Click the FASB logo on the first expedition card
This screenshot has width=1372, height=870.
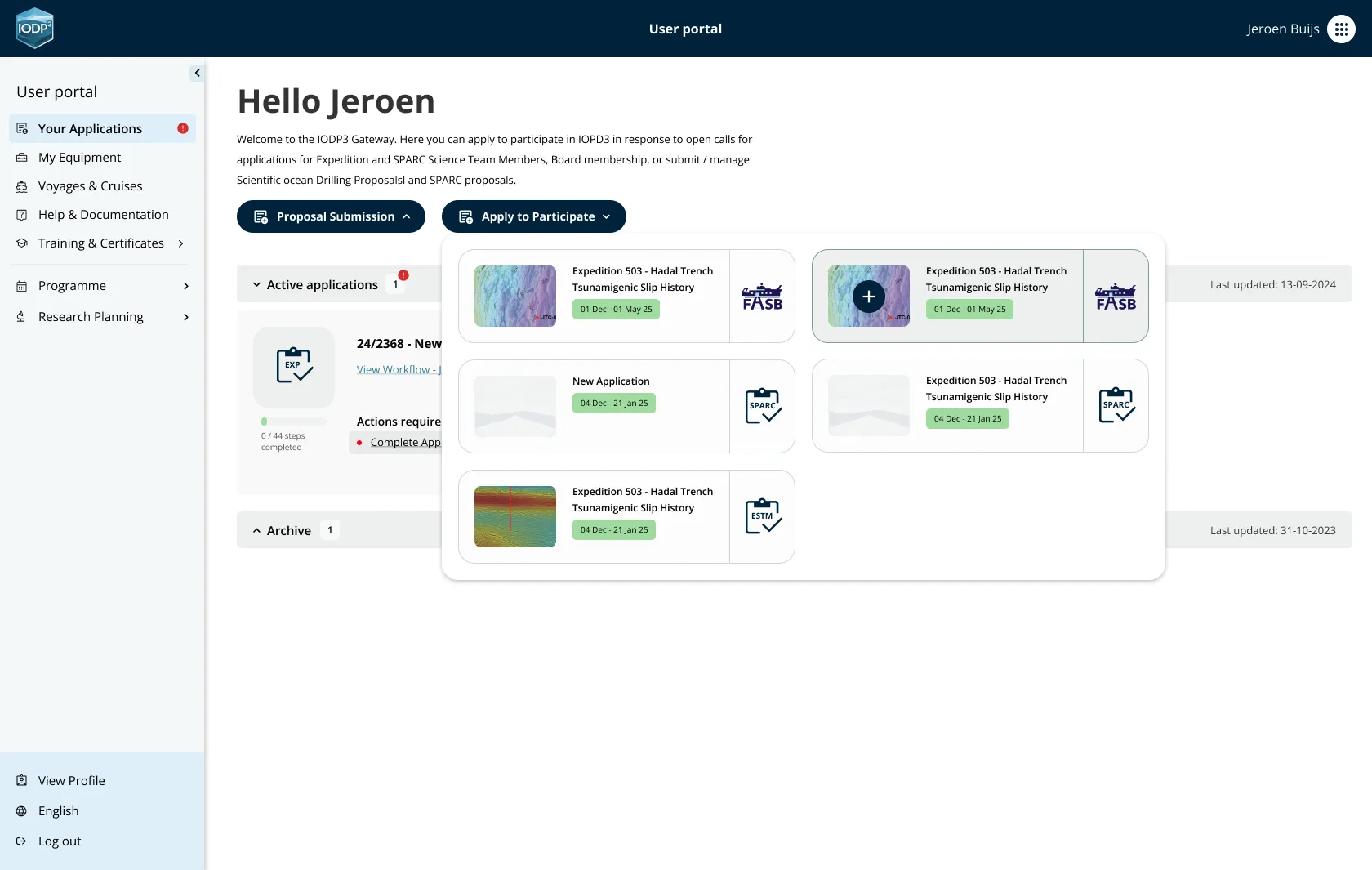[762, 297]
